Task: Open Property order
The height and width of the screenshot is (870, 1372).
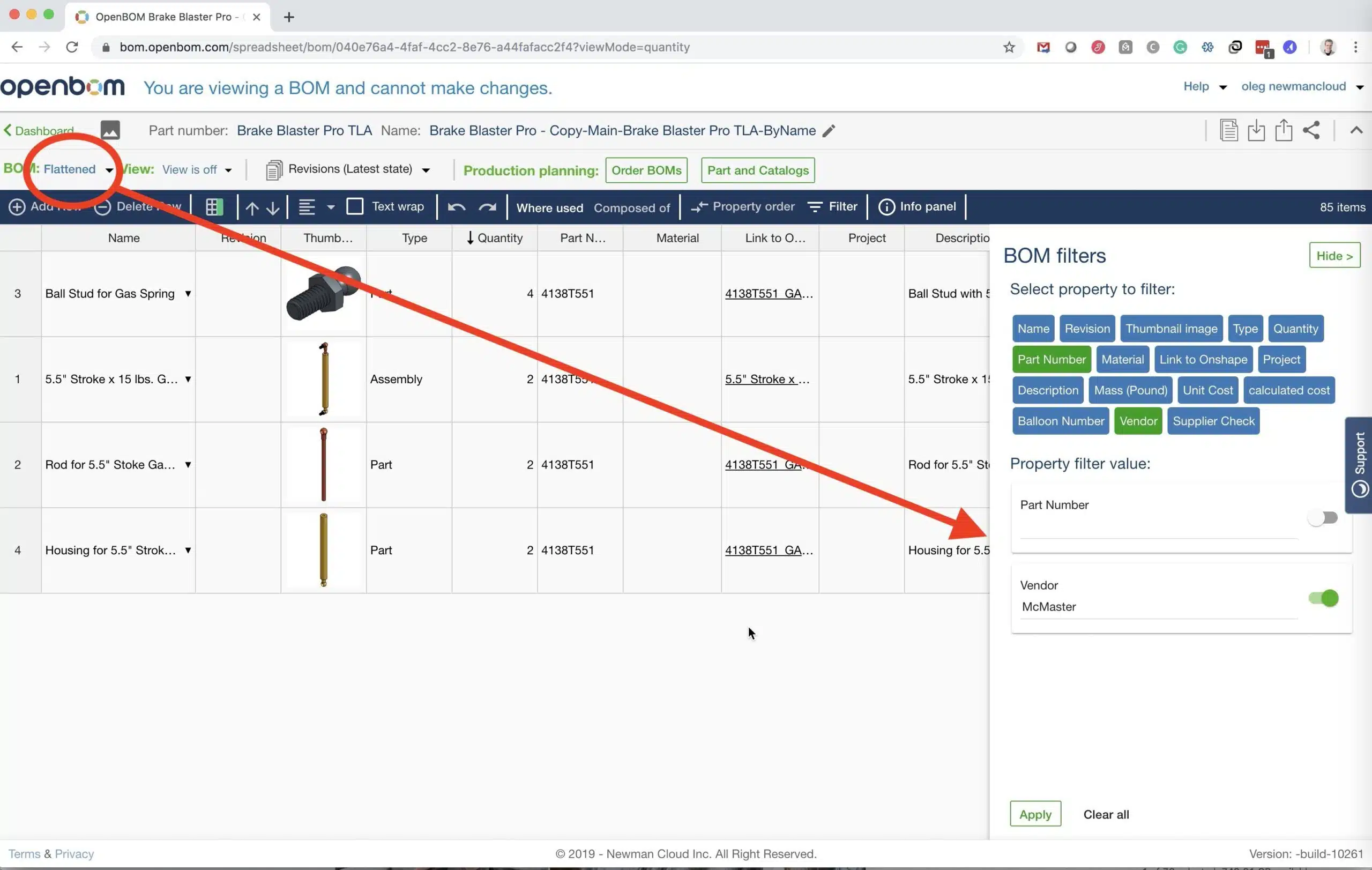Action: pos(742,207)
